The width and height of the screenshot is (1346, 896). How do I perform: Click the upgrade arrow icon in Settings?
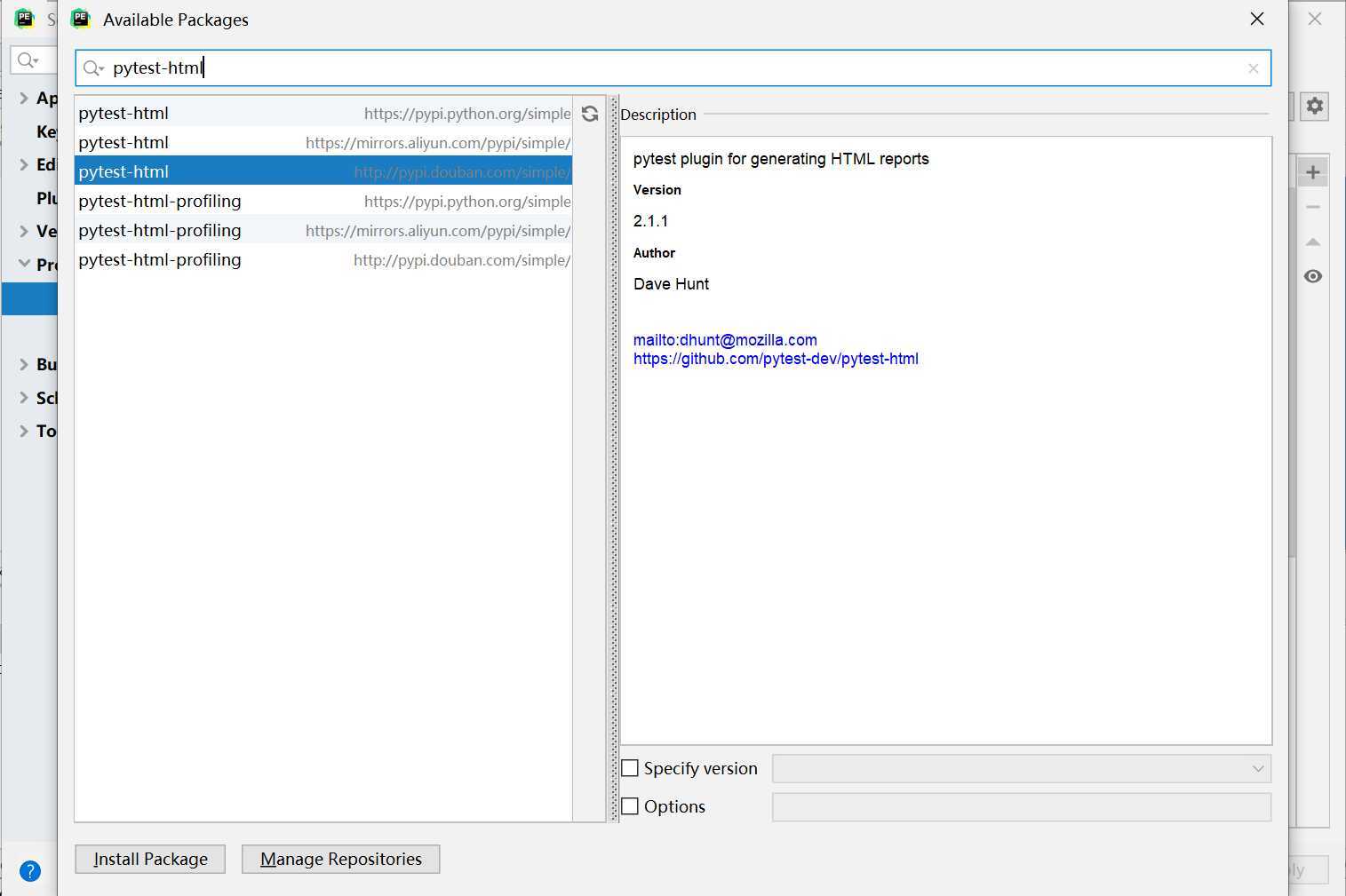click(1313, 242)
